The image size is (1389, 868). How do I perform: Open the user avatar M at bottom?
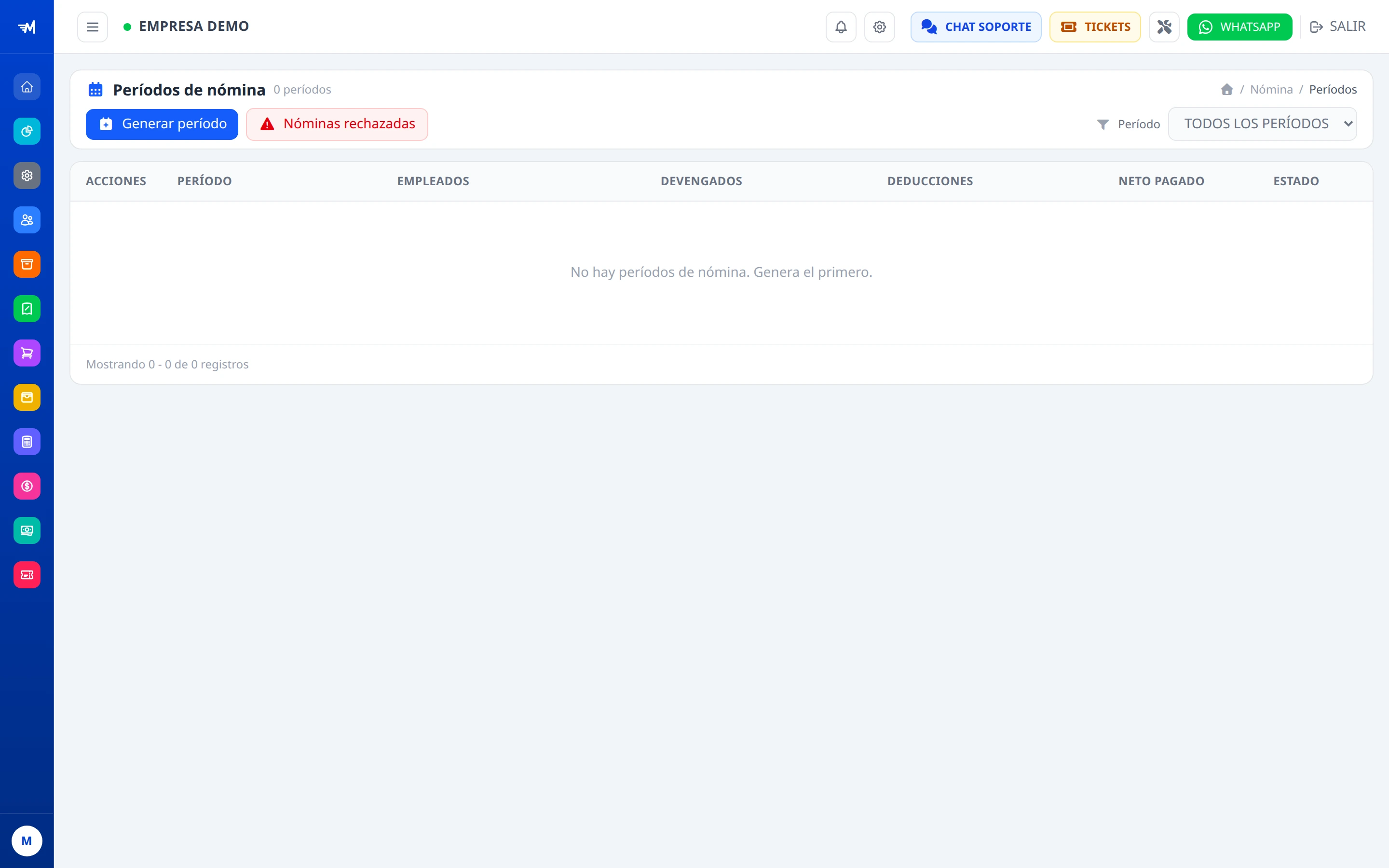pos(27,841)
